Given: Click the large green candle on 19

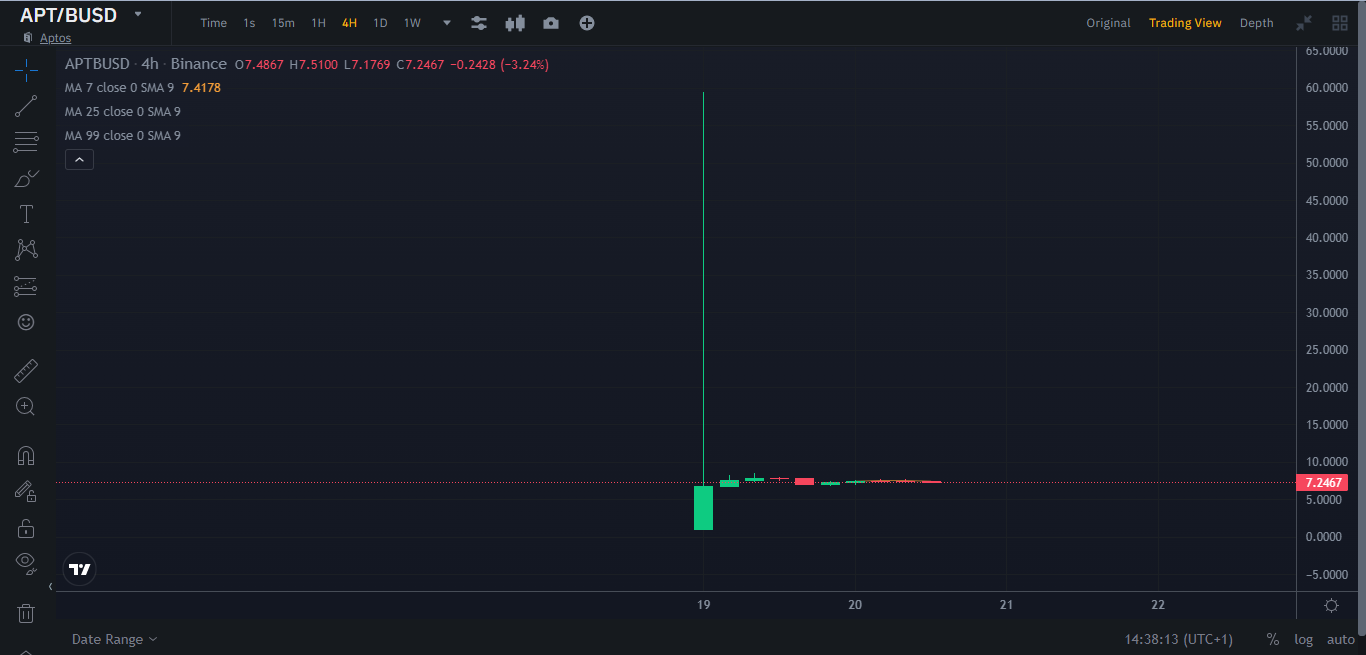Looking at the screenshot, I should coord(703,508).
